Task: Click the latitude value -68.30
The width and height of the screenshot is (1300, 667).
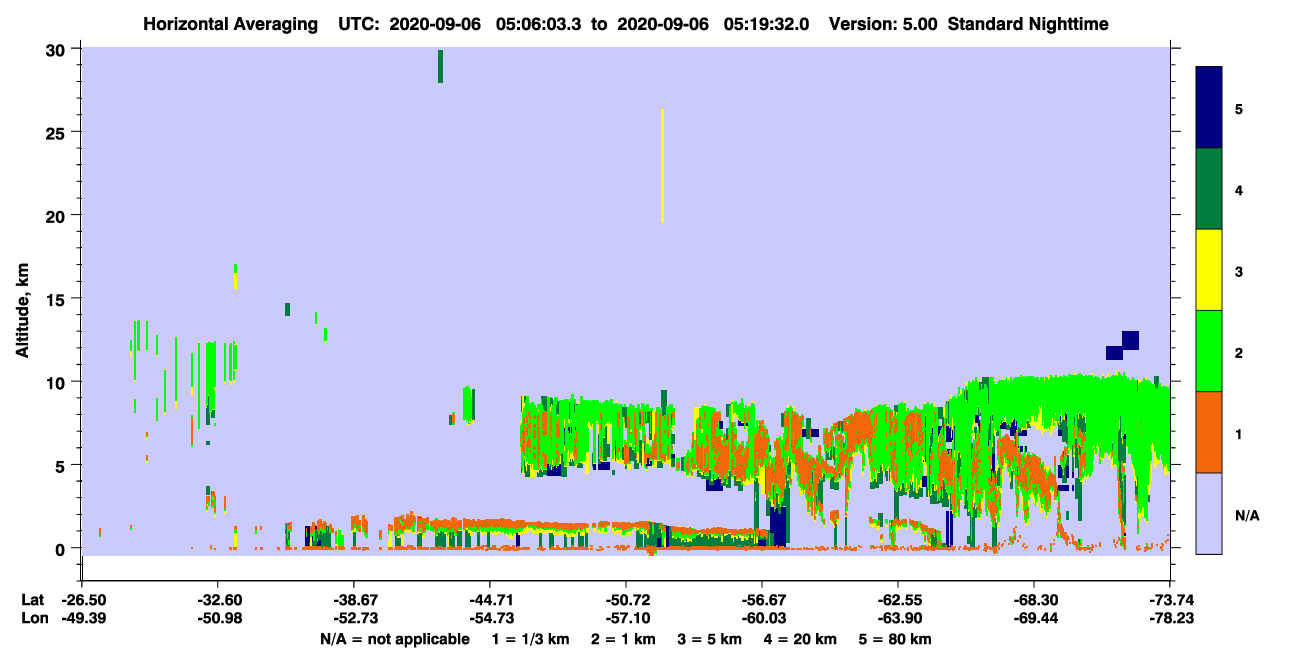Action: click(1034, 600)
